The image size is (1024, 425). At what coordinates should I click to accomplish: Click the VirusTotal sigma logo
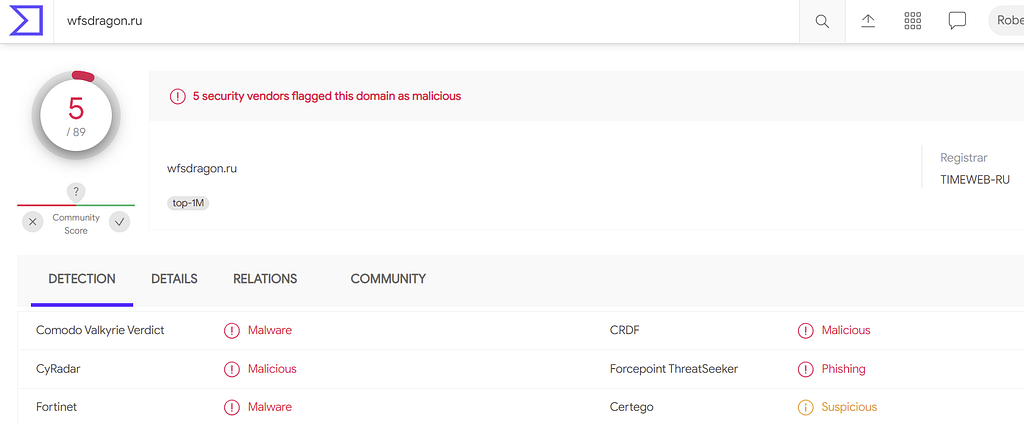coord(25,21)
